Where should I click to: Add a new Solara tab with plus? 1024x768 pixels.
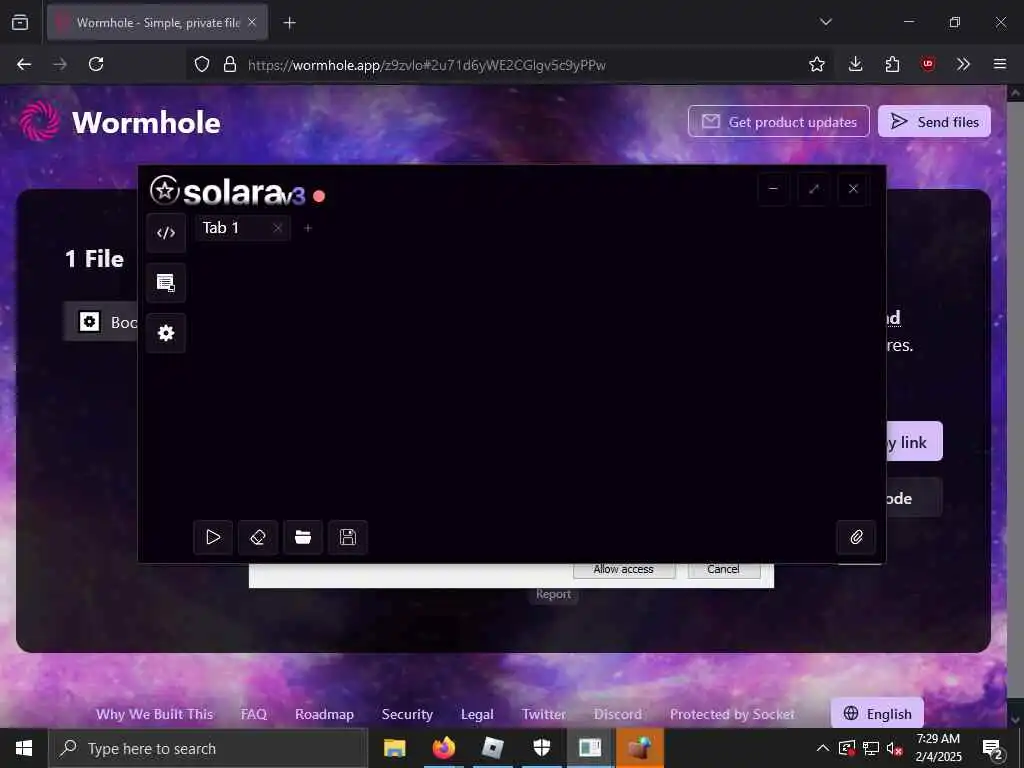coord(308,228)
